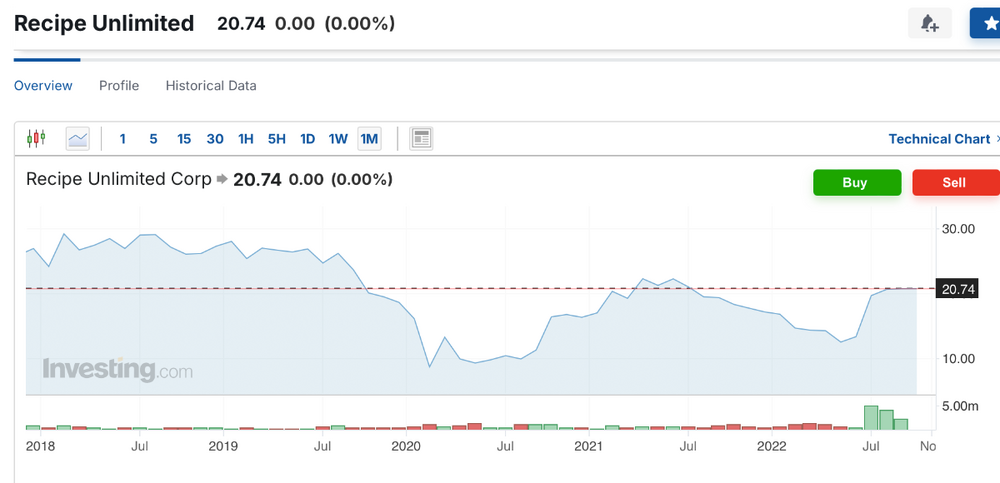This screenshot has width=1000, height=483.
Task: Select 1 minute interval
Action: pos(122,138)
